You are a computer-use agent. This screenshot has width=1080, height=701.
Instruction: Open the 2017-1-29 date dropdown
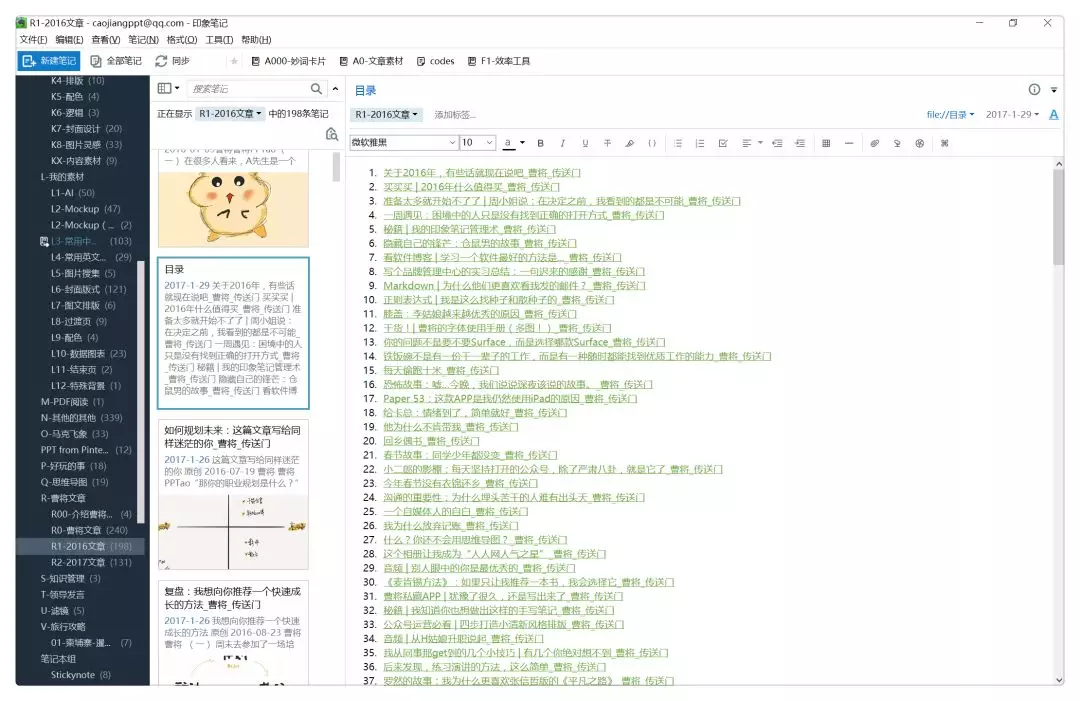pos(1012,114)
